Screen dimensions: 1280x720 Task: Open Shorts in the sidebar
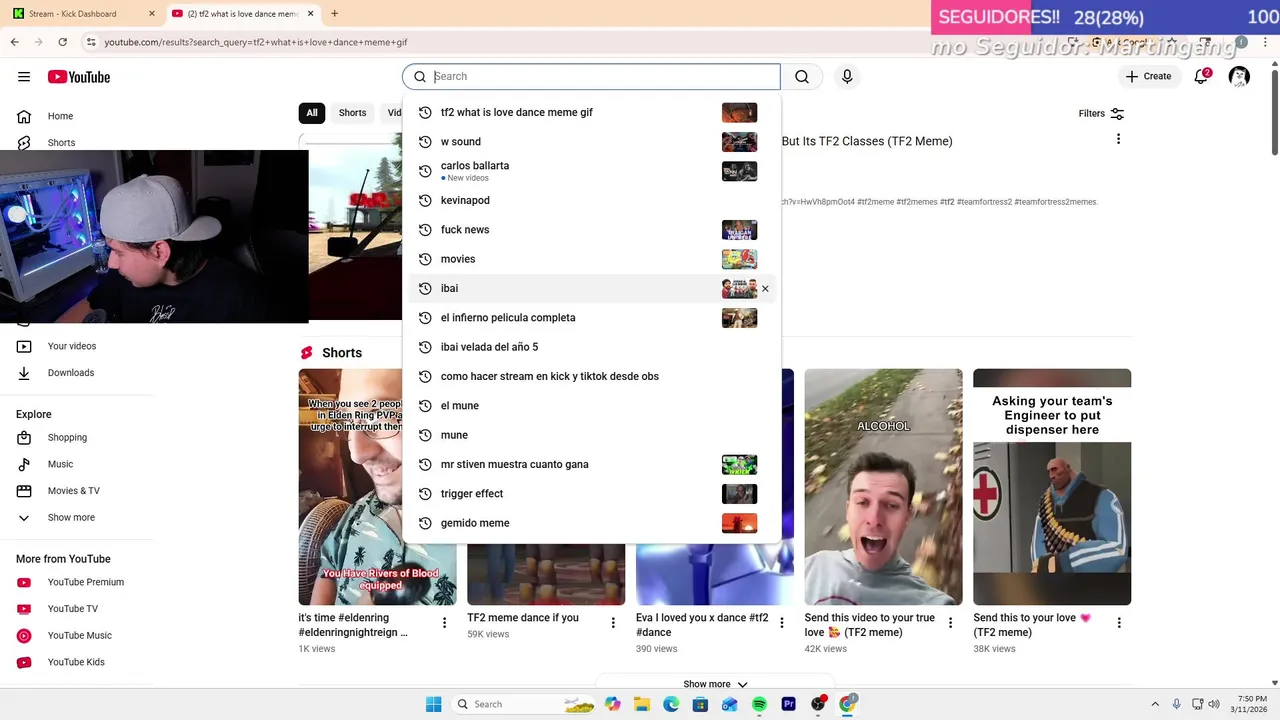60,143
